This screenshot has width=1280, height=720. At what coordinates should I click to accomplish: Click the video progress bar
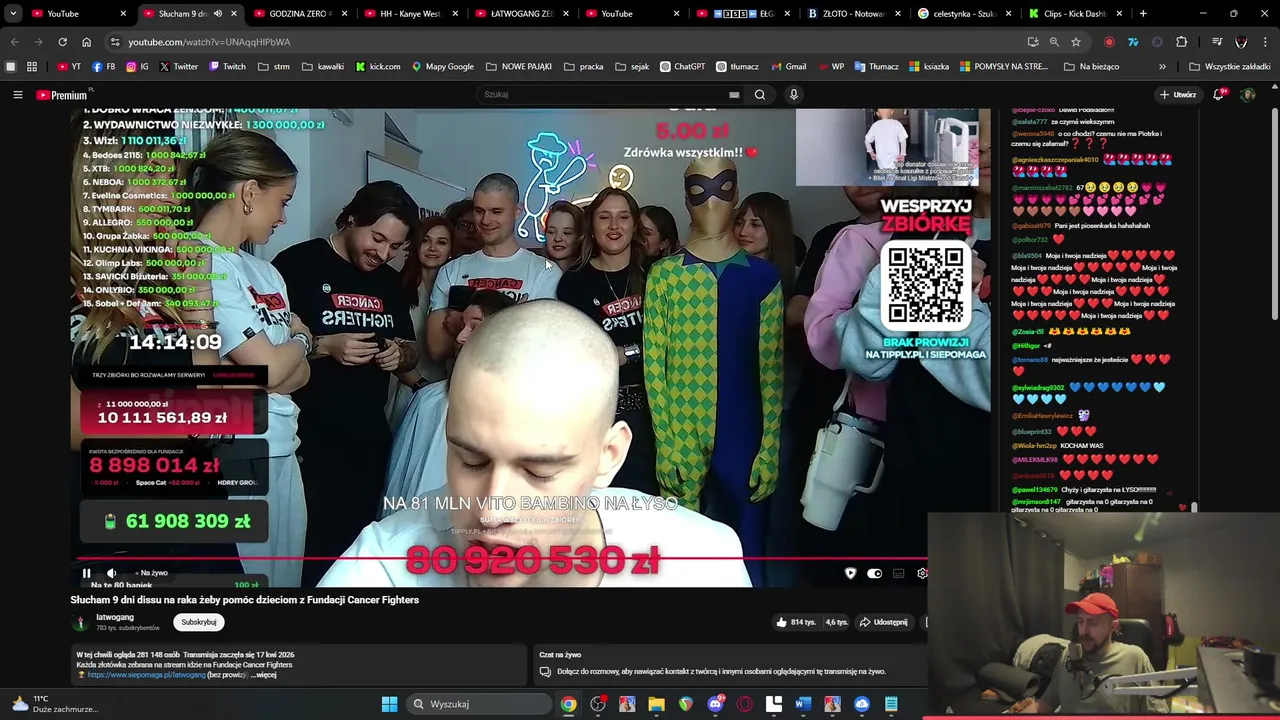500,560
